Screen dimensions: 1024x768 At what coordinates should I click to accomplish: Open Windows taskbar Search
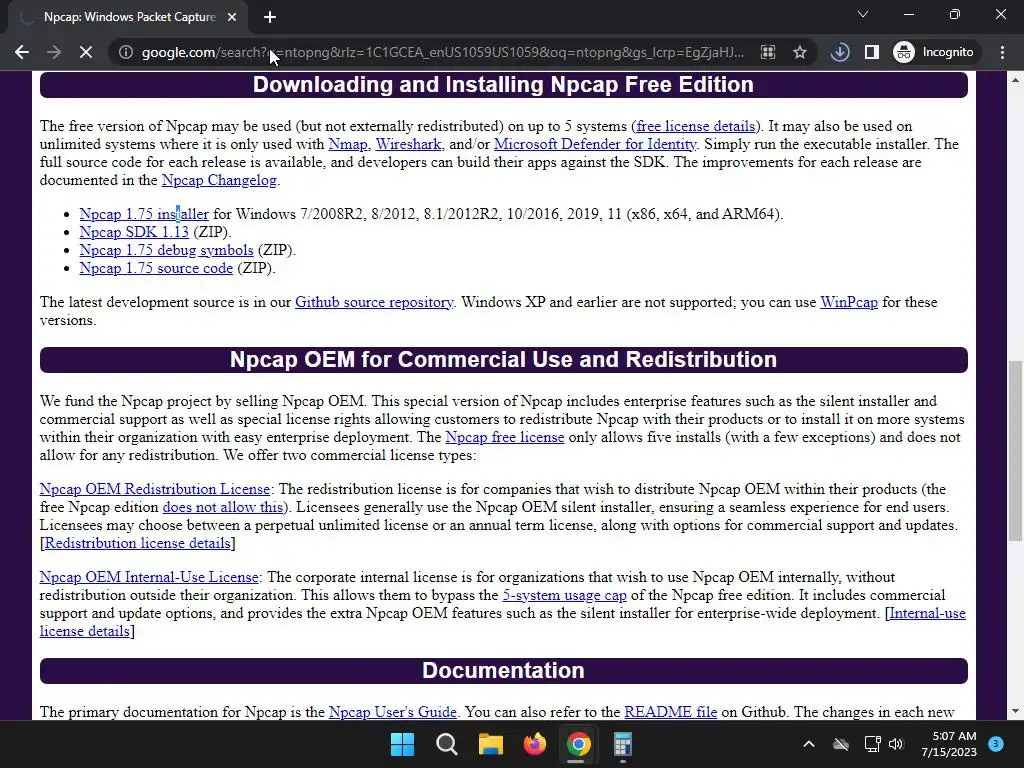pos(447,744)
